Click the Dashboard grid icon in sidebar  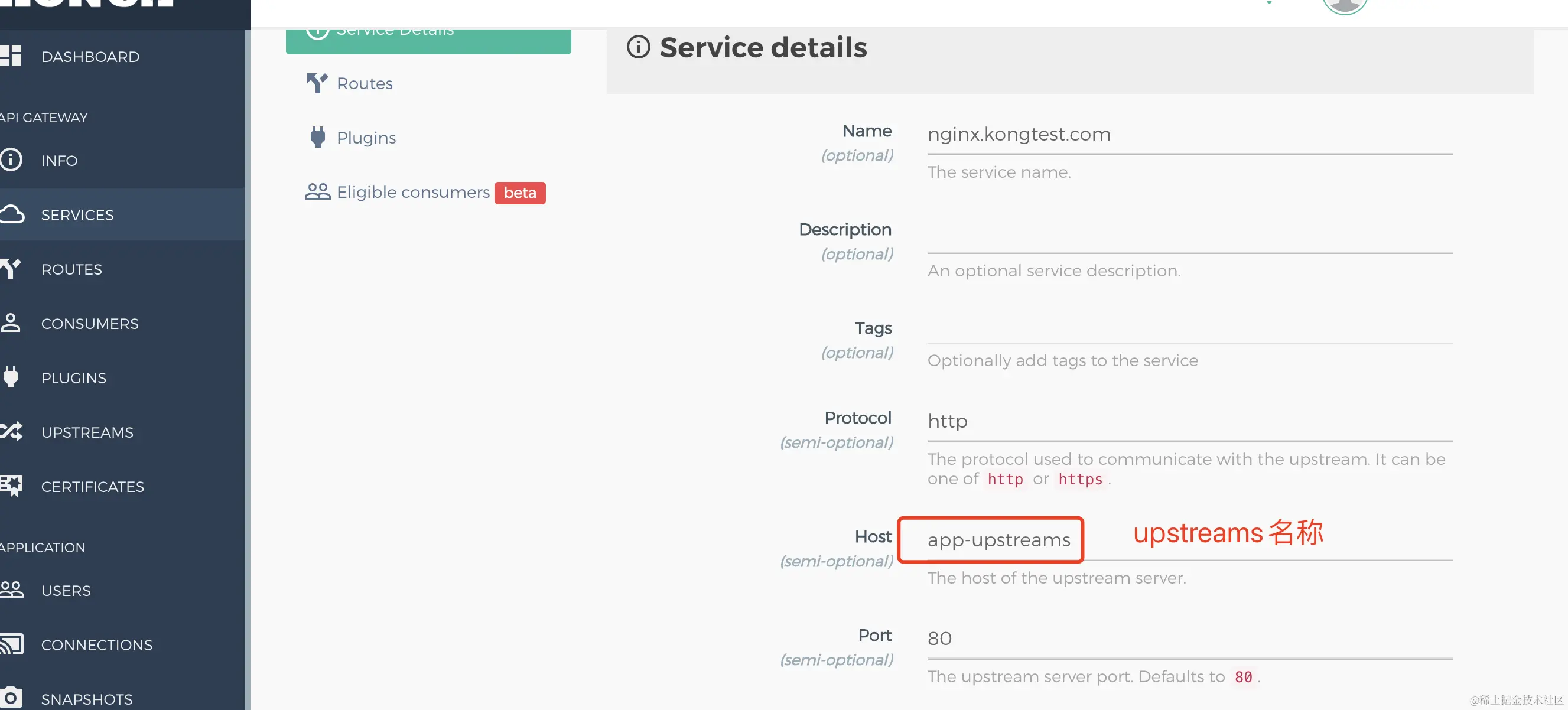[11, 56]
